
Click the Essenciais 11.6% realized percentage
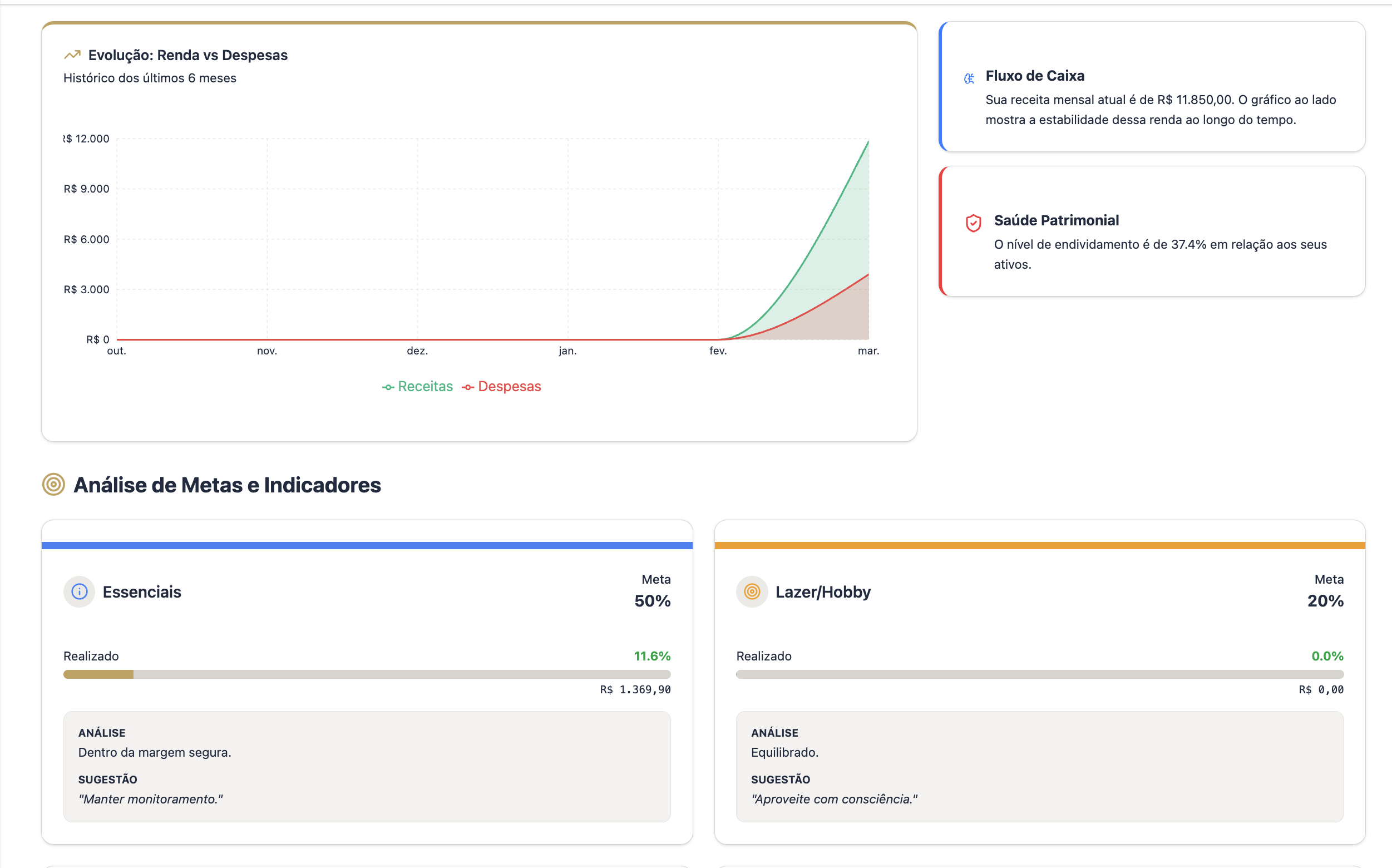(x=651, y=655)
